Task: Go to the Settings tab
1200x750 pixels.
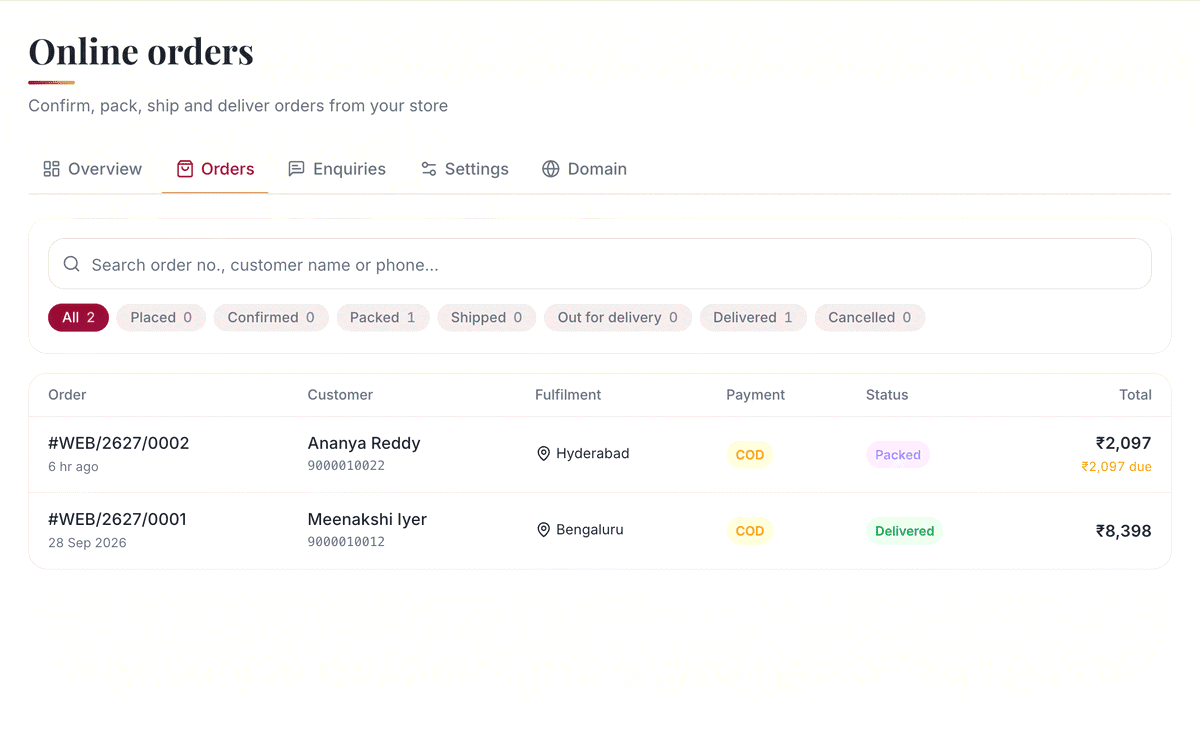Action: click(x=464, y=169)
